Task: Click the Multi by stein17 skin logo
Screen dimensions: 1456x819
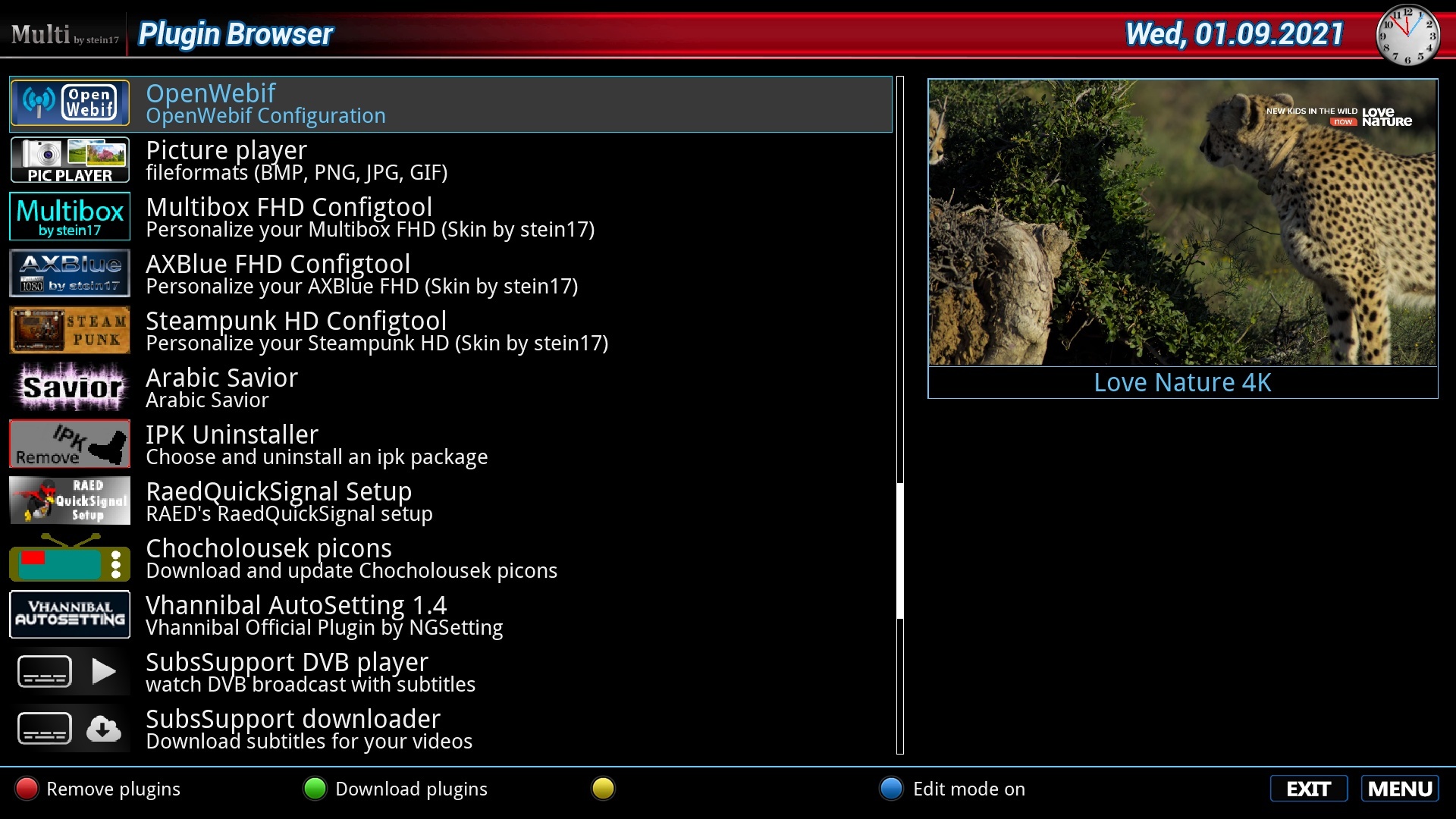Action: [64, 35]
